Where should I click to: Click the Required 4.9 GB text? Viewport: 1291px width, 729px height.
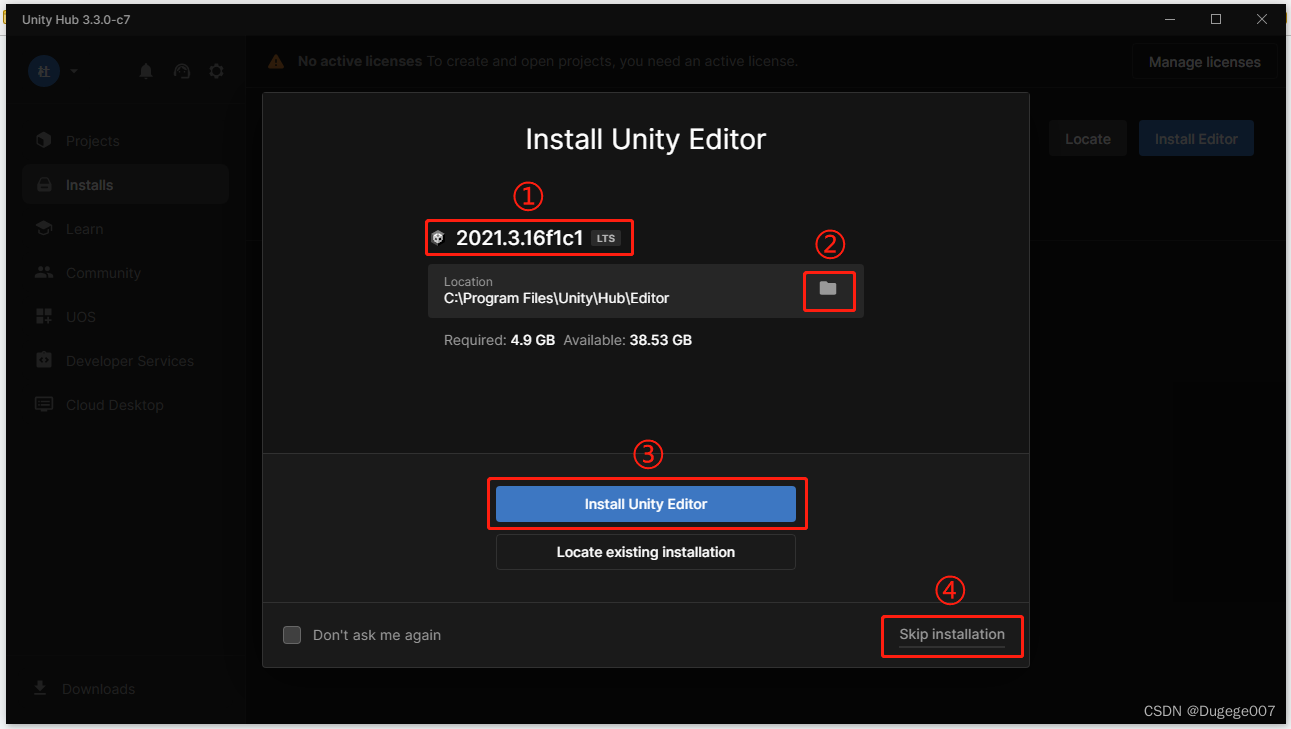coord(499,340)
